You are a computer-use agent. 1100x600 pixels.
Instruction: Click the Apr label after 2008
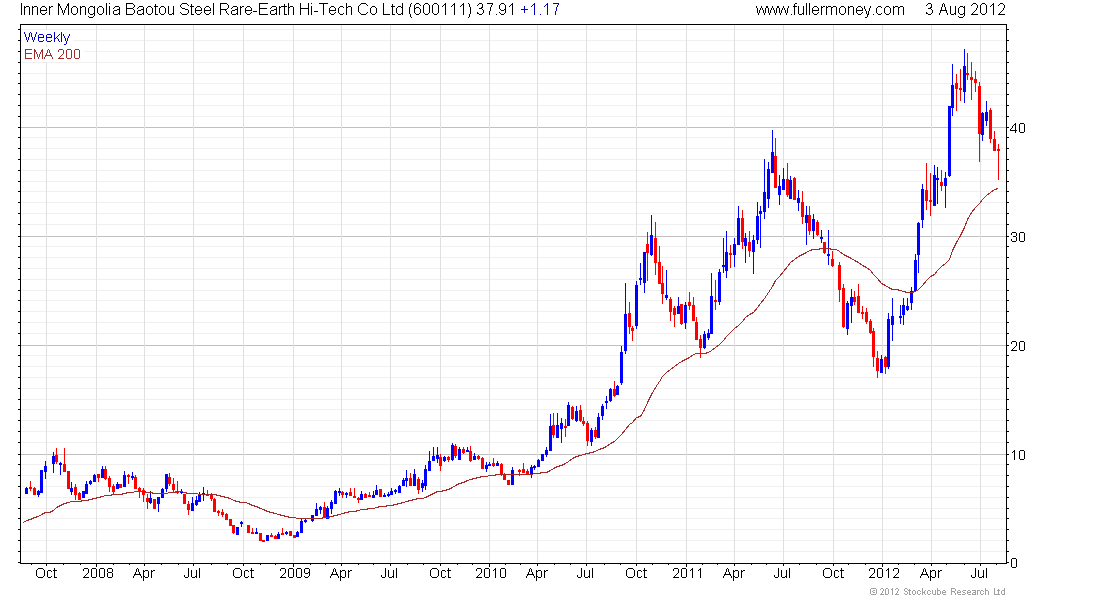point(144,573)
